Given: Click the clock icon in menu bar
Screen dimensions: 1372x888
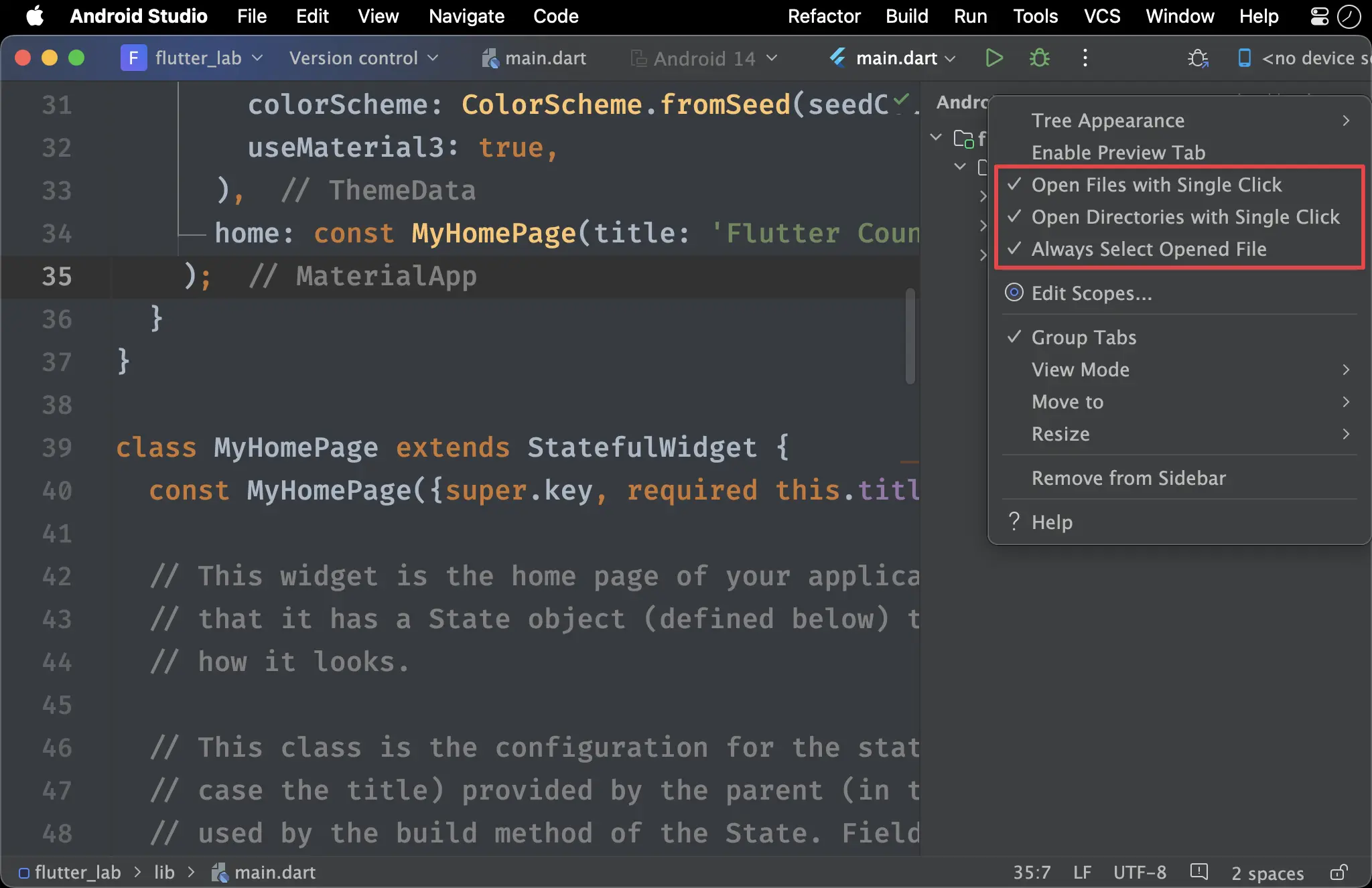Looking at the screenshot, I should click(x=1349, y=16).
